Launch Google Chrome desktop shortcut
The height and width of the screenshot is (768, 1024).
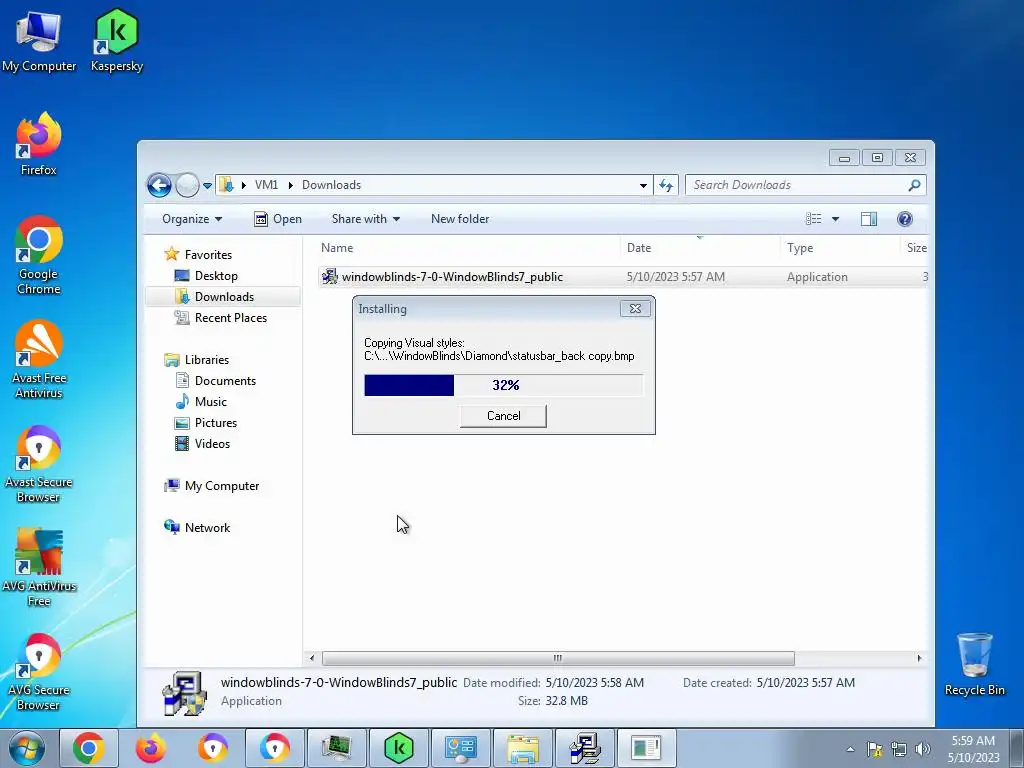pos(39,255)
